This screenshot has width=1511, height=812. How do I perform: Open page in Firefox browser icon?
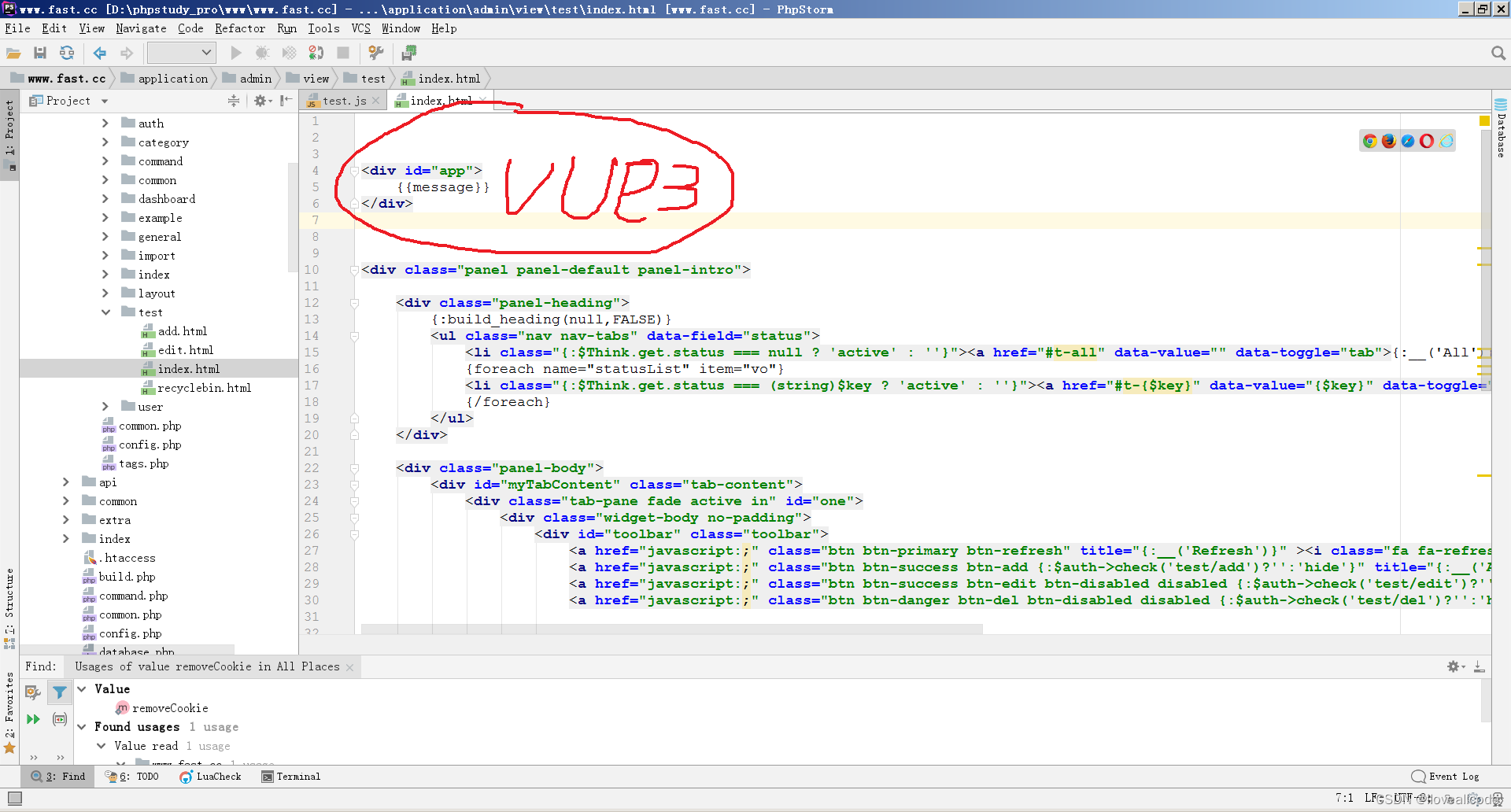[x=1389, y=141]
